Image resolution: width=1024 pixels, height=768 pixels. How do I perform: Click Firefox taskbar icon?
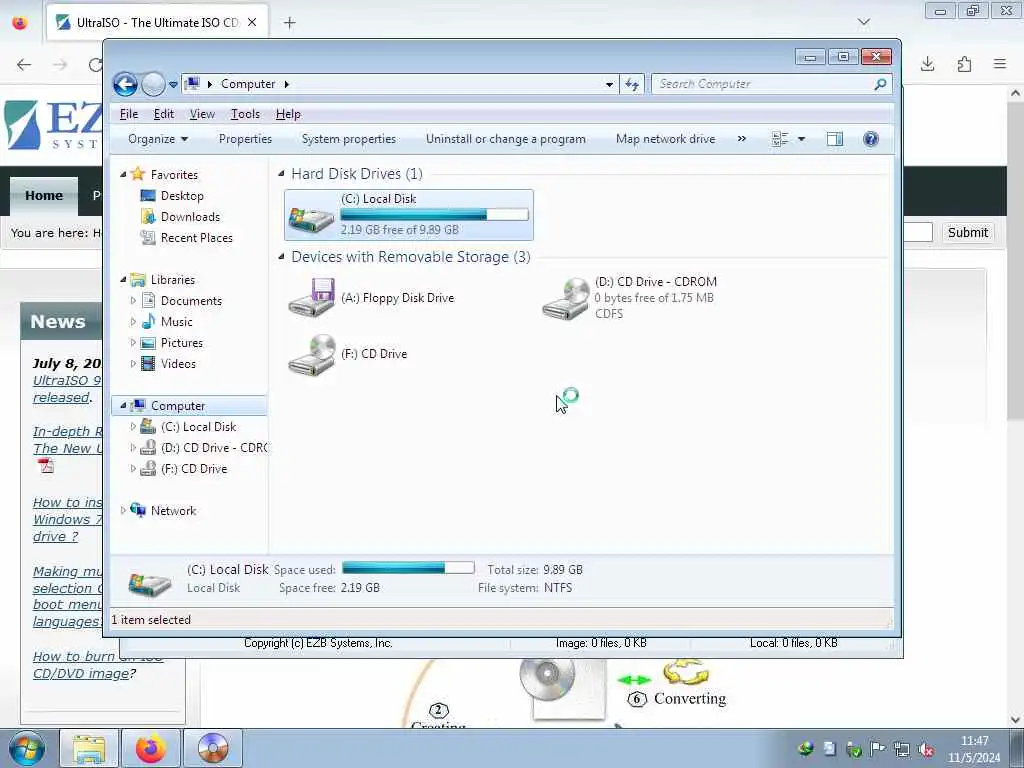click(x=151, y=748)
